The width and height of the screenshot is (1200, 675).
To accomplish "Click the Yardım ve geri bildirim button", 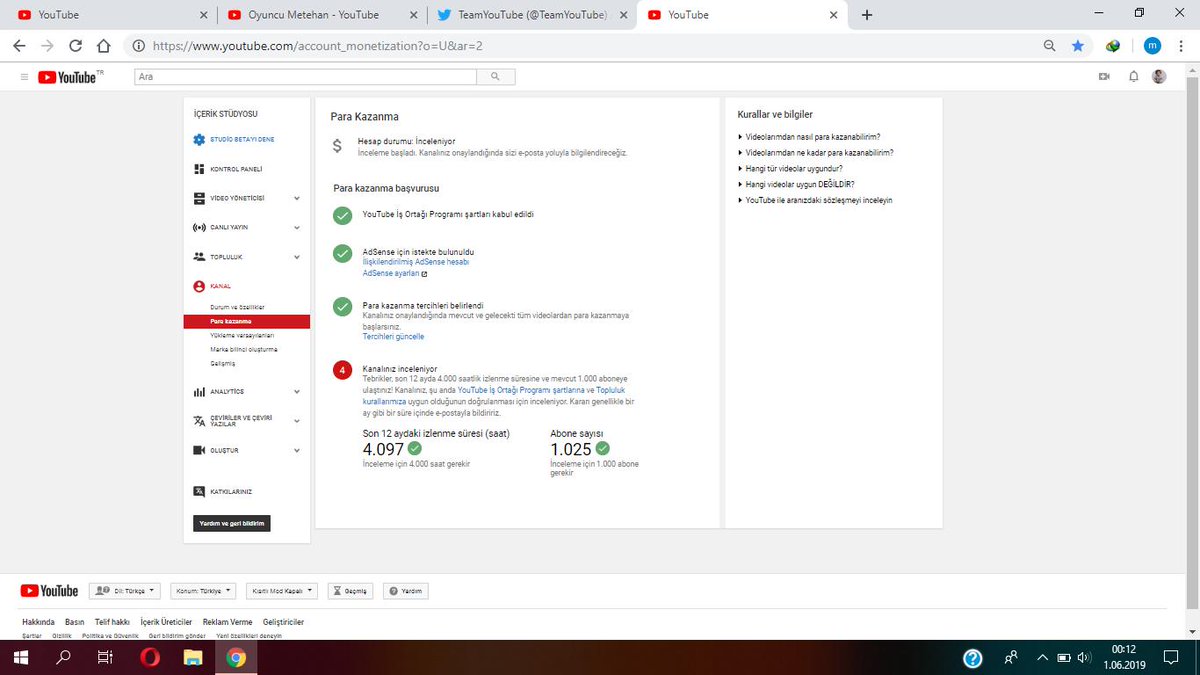I will click(x=232, y=523).
